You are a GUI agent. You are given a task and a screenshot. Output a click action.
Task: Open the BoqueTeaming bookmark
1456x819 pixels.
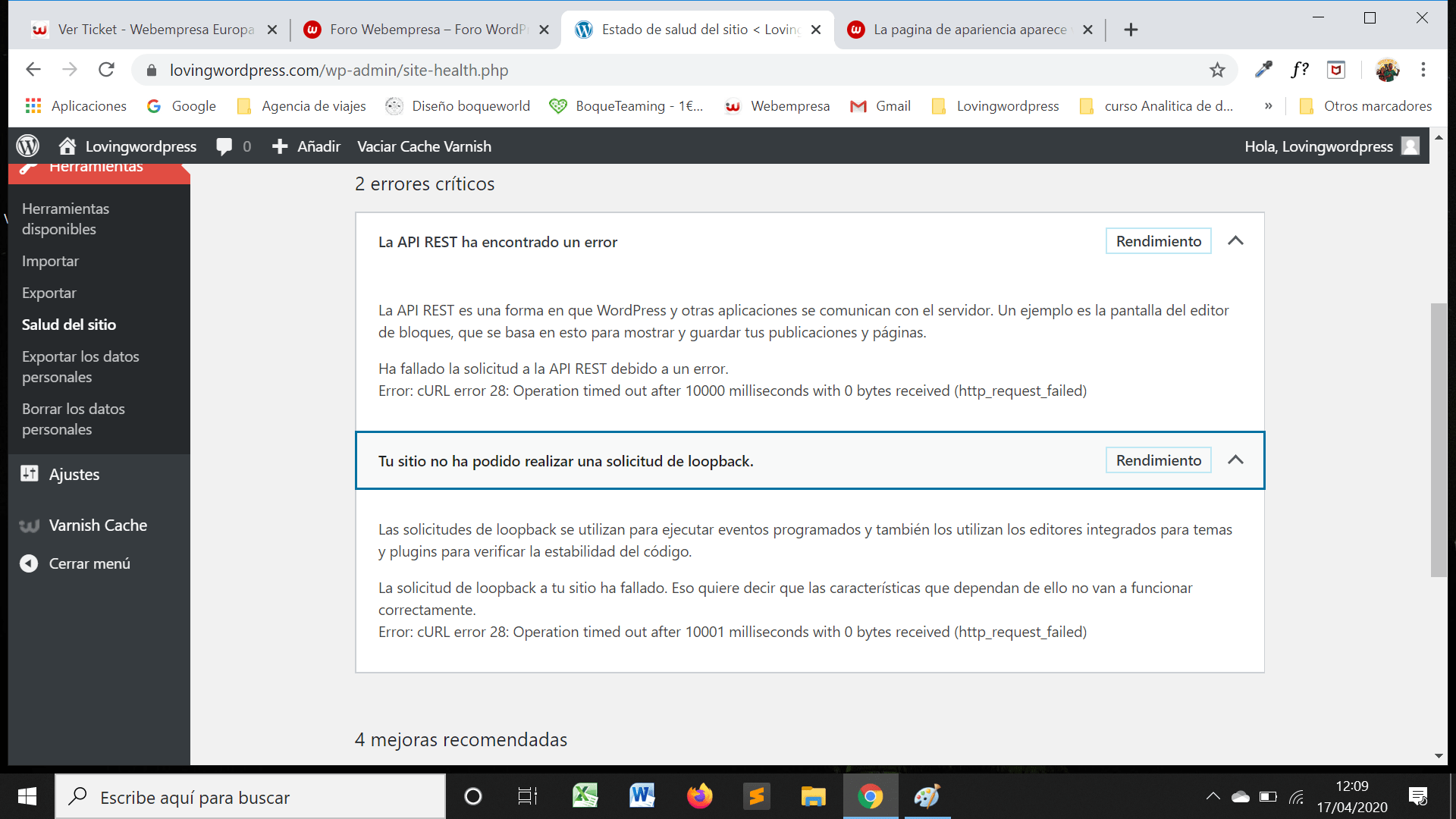(626, 106)
